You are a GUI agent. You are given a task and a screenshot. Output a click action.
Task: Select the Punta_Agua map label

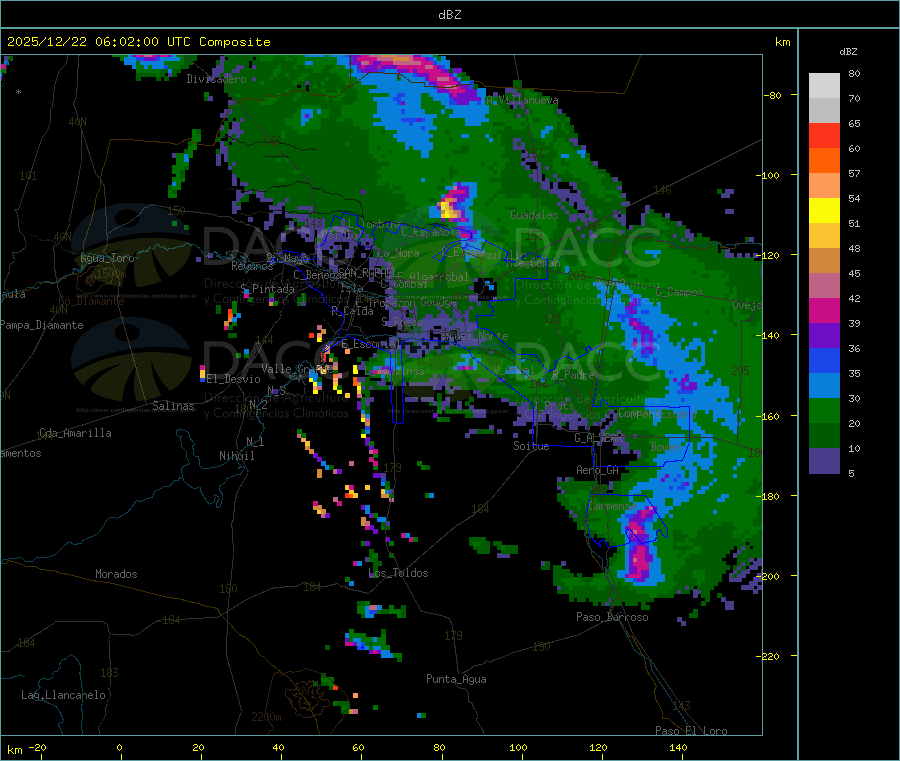456,680
